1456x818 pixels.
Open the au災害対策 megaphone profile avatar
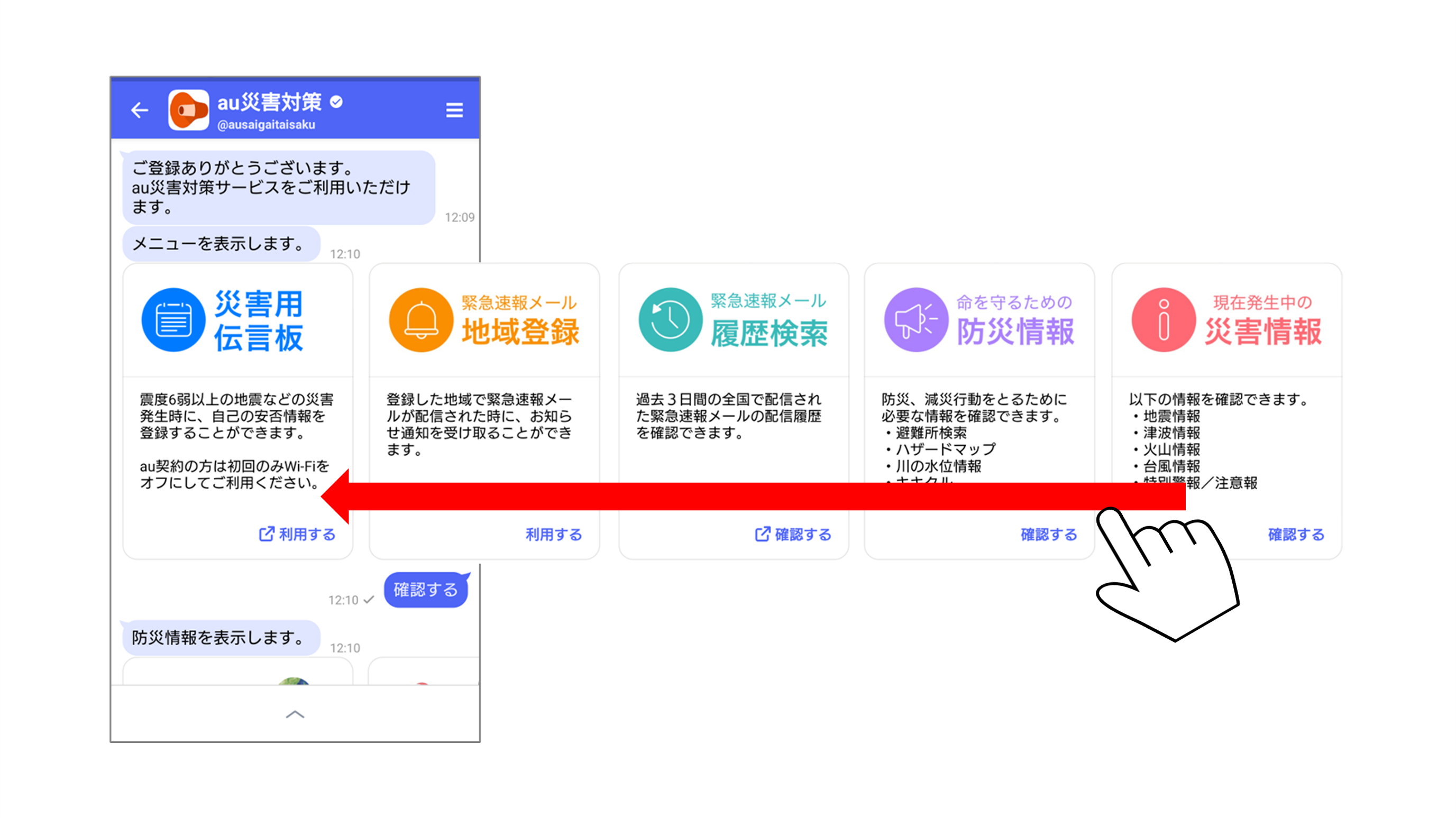[x=189, y=109]
